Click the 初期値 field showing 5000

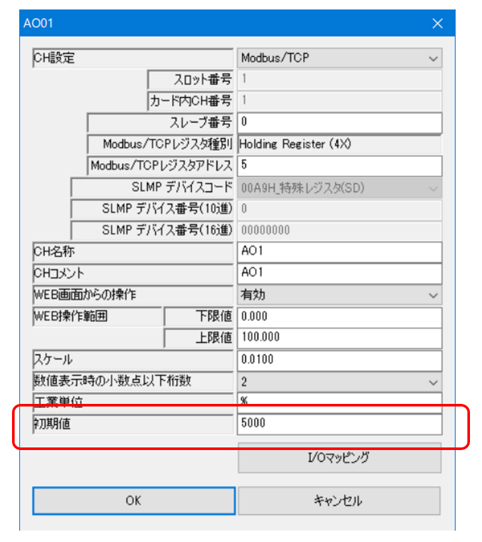(x=340, y=424)
